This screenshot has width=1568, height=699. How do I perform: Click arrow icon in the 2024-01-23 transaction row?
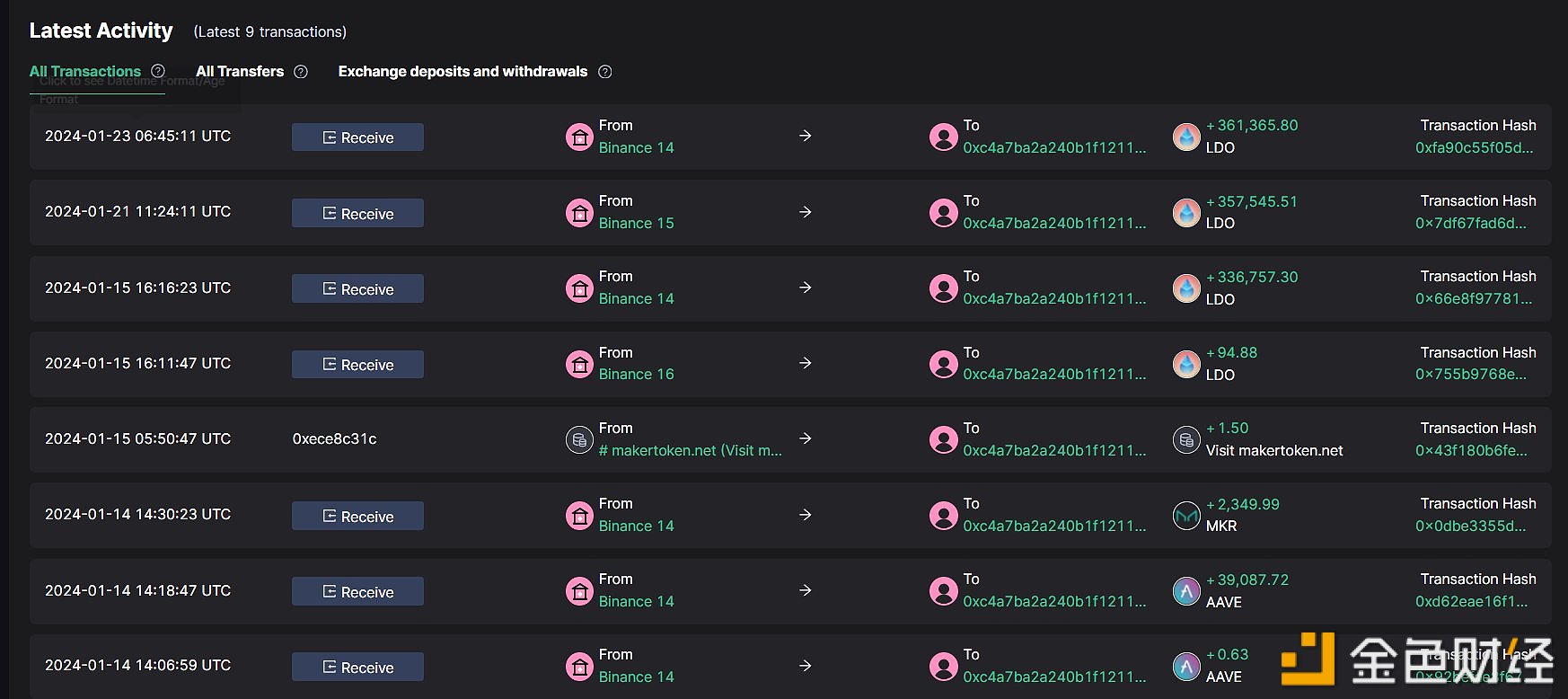point(806,136)
